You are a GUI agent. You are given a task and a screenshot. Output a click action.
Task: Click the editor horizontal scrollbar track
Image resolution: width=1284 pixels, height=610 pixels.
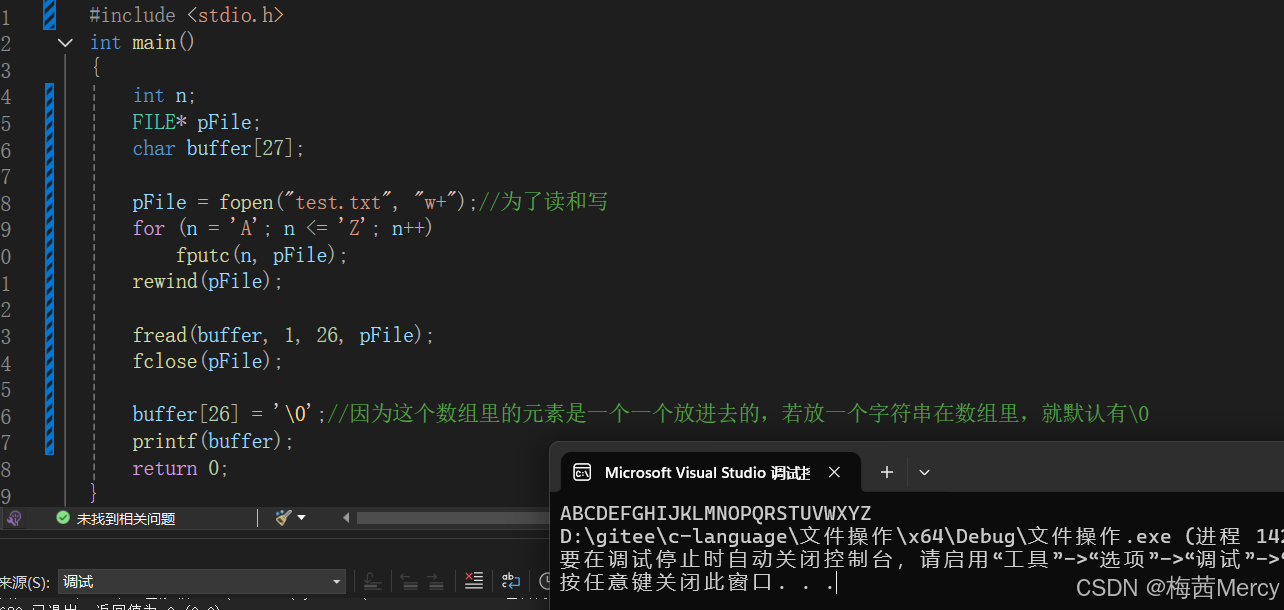click(452, 518)
